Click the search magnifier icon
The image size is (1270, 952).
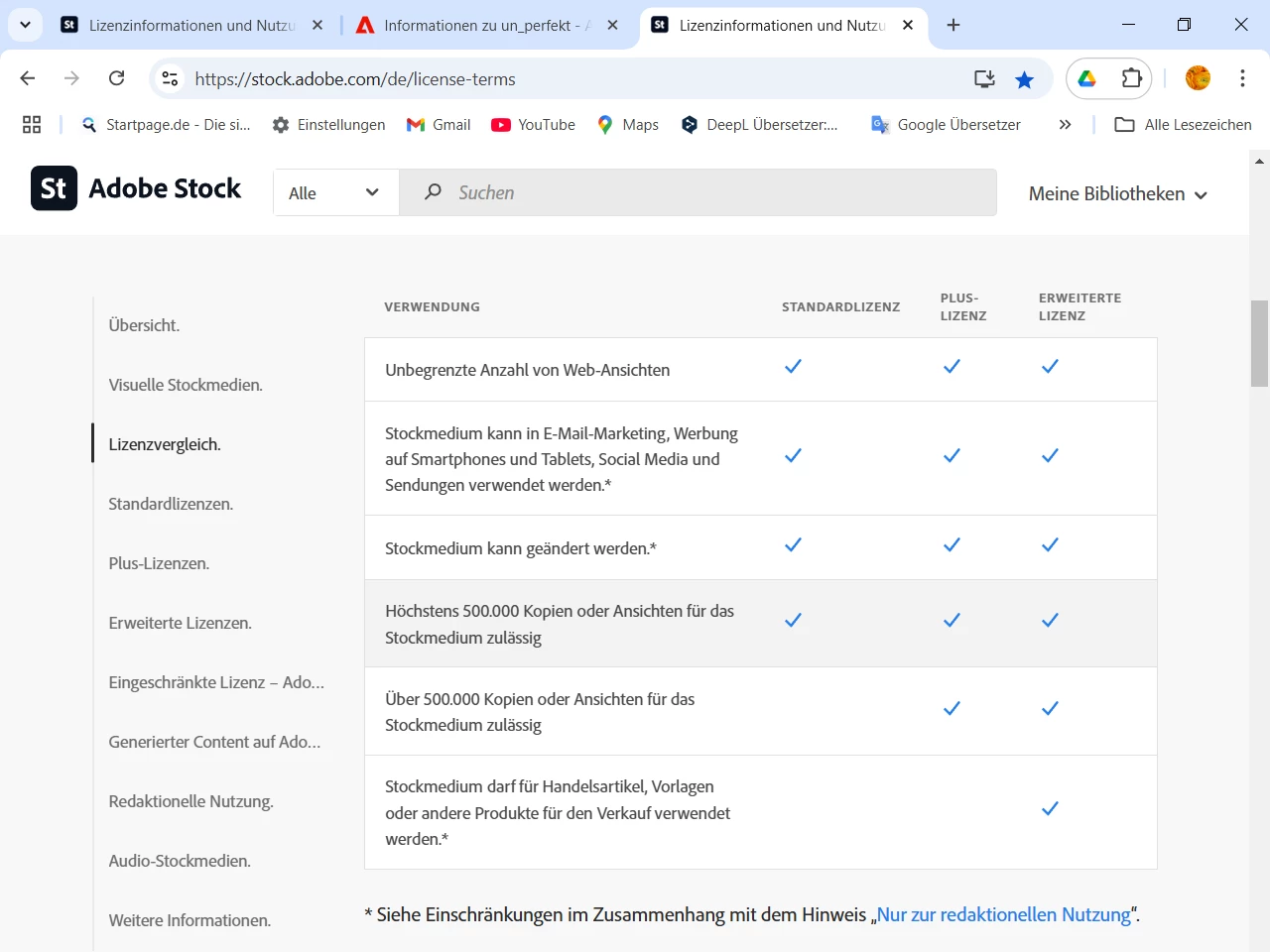pyautogui.click(x=433, y=192)
